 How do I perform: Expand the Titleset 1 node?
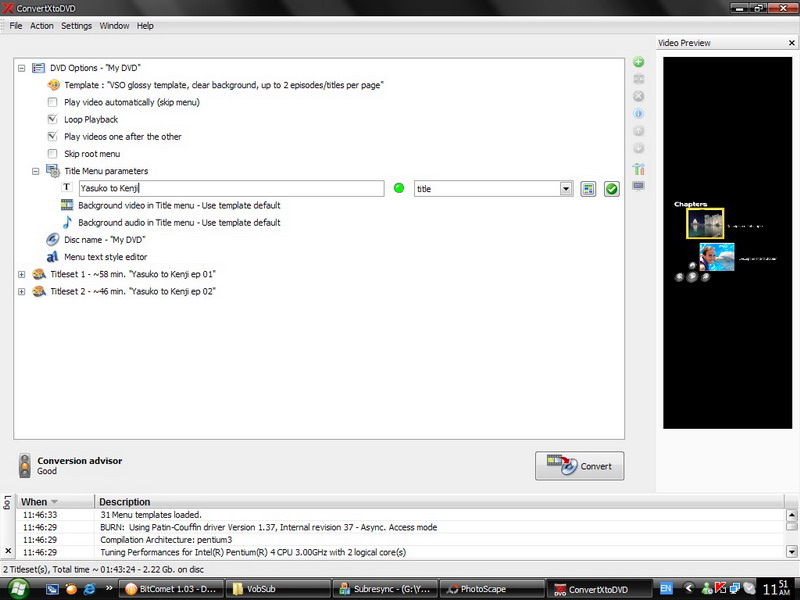(21, 274)
